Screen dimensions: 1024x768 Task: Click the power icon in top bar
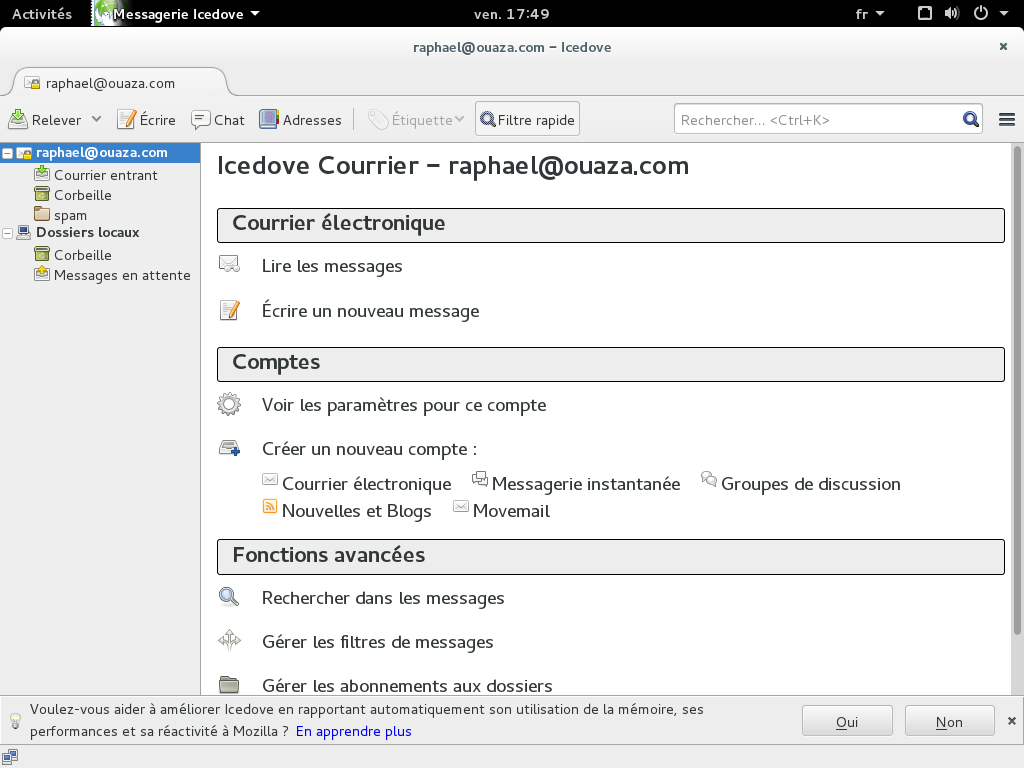pos(980,13)
